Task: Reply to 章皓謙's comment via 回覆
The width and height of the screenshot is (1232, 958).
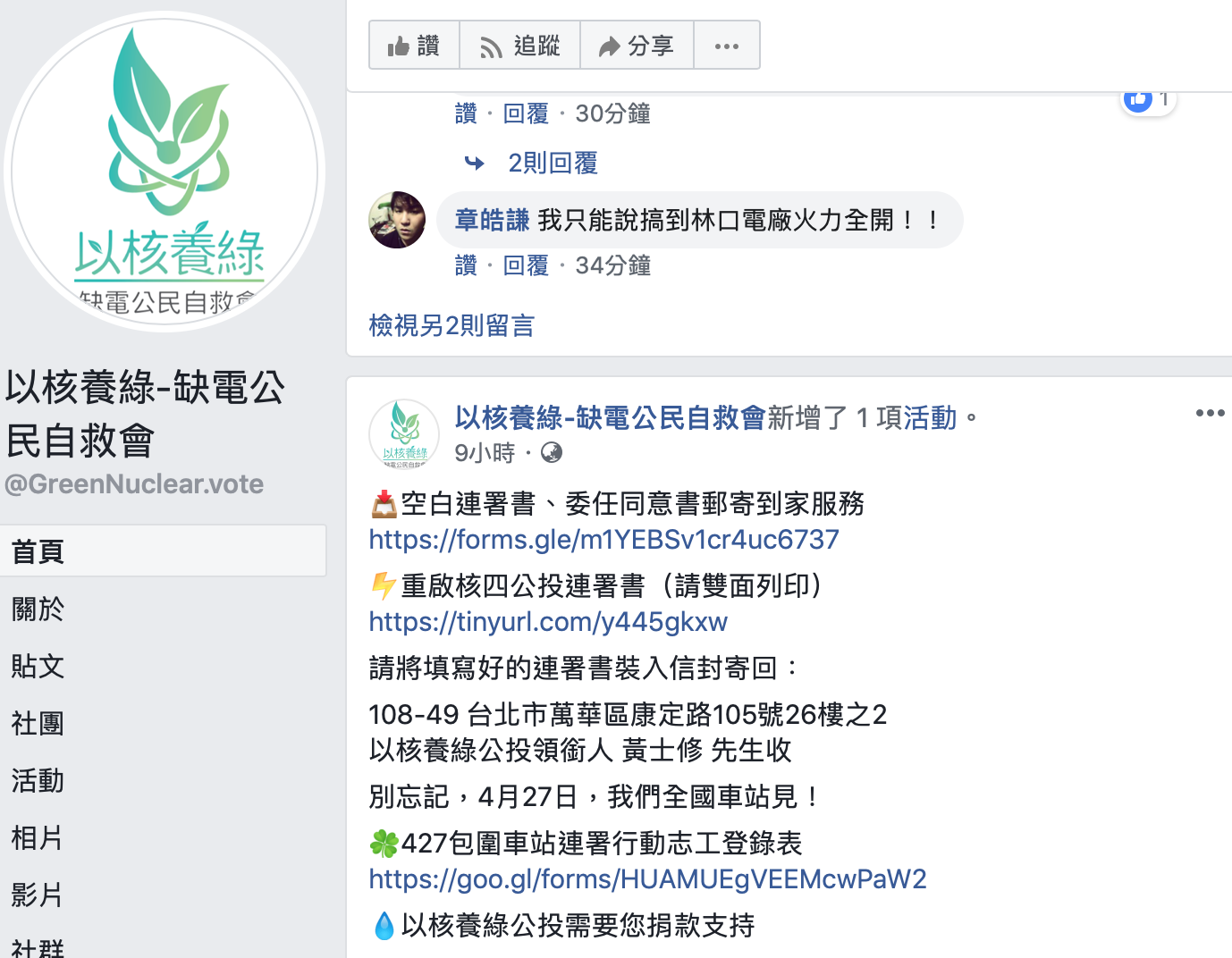Action: coord(526,265)
